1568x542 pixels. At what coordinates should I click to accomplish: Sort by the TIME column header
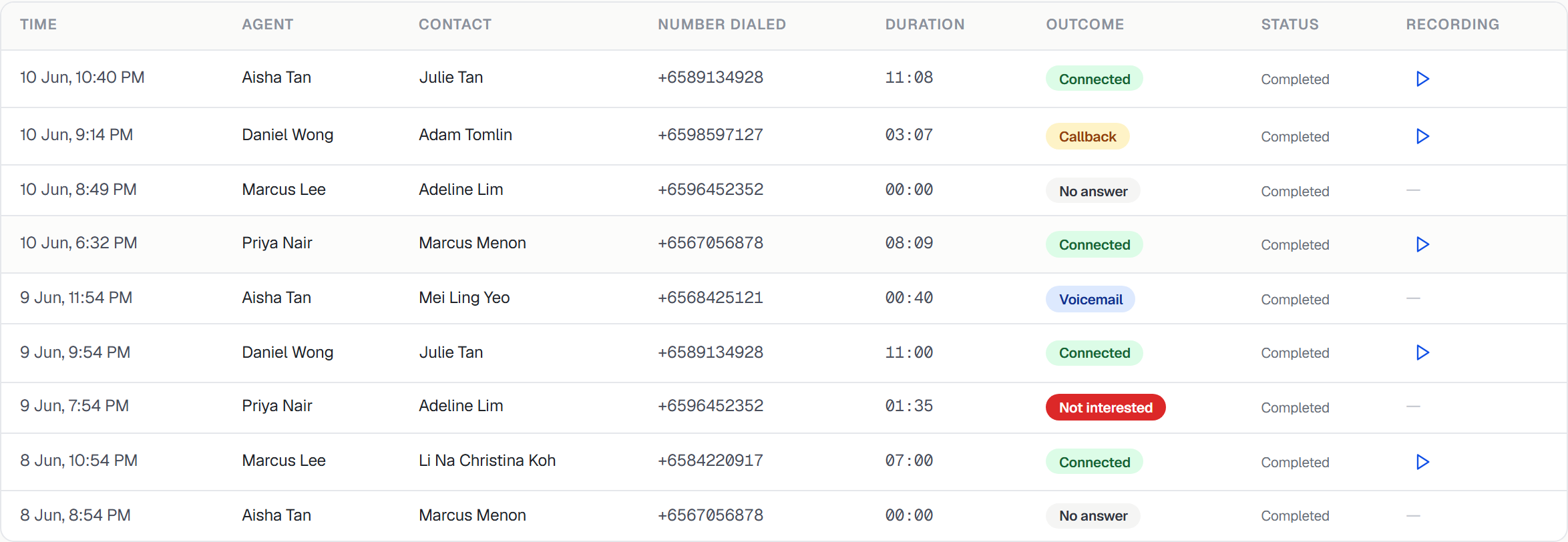tap(38, 25)
